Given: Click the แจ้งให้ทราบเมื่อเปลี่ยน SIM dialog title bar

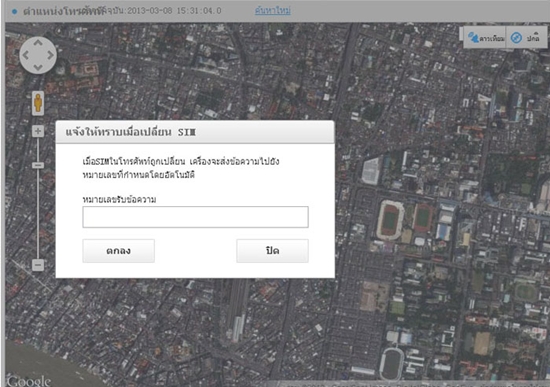Looking at the screenshot, I should [x=195, y=132].
